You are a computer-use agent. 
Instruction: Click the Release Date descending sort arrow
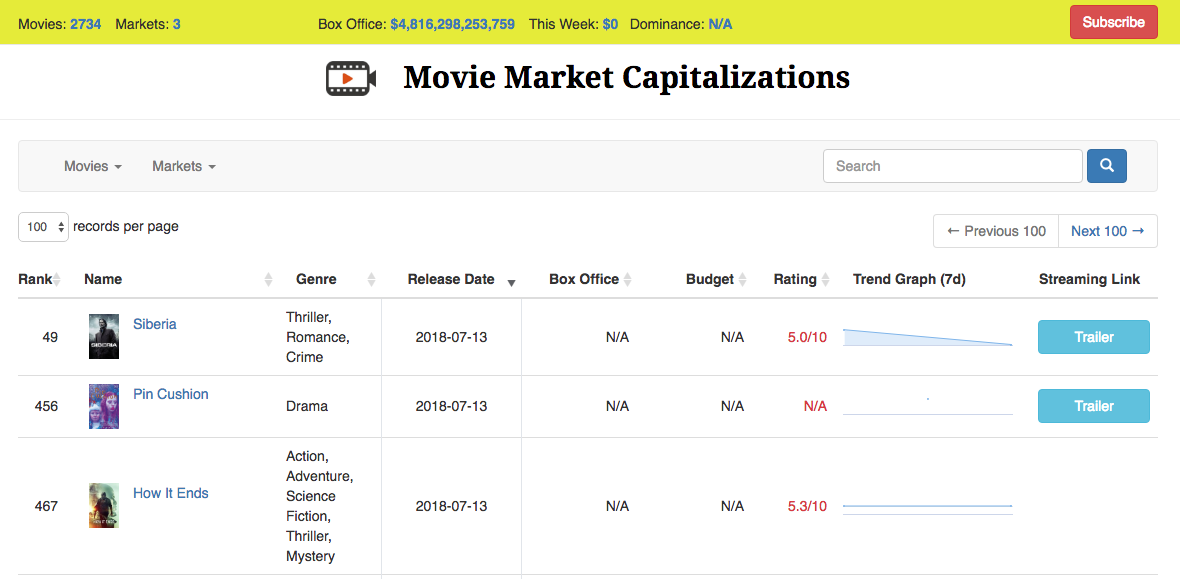511,283
